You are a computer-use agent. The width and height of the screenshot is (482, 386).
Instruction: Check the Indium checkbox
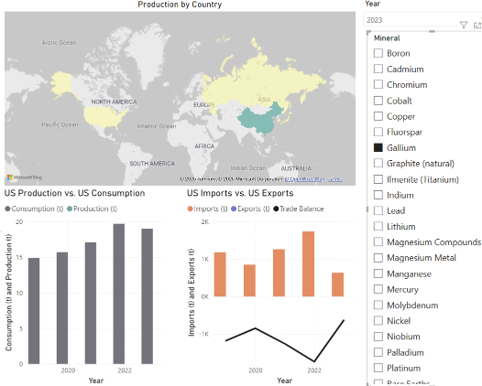378,195
